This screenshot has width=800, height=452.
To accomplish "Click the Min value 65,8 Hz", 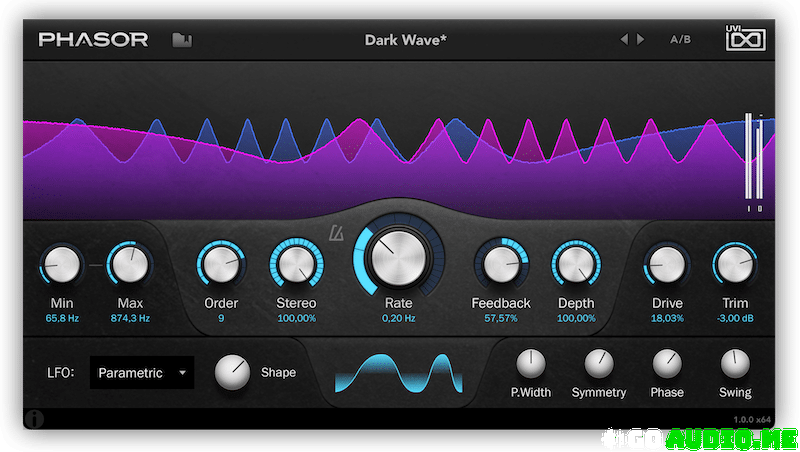I will 62,318.
